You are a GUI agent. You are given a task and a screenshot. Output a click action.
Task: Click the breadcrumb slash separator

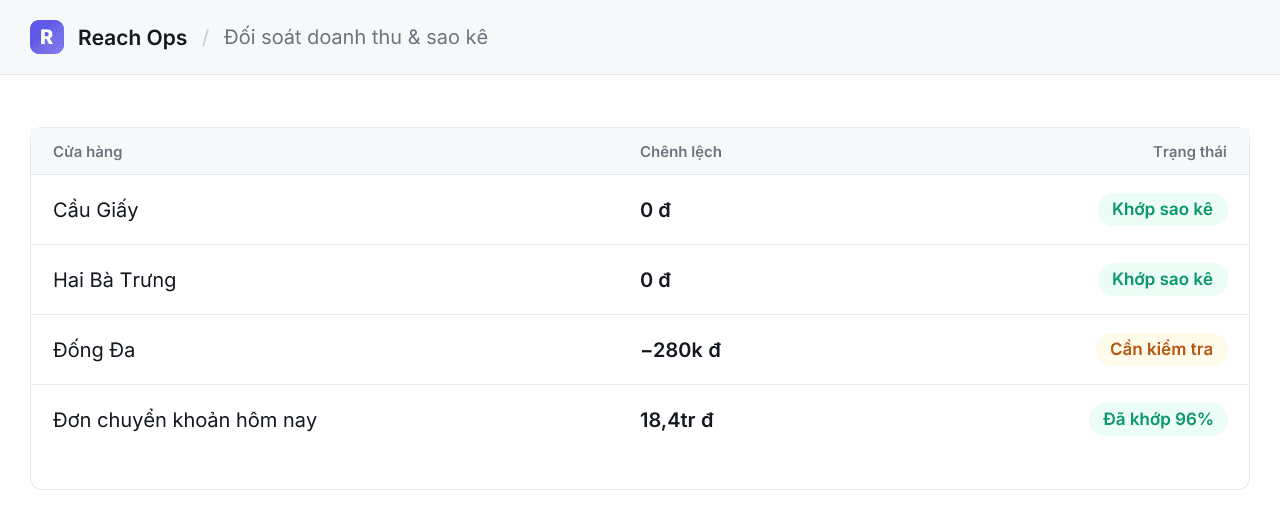pyautogui.click(x=206, y=37)
